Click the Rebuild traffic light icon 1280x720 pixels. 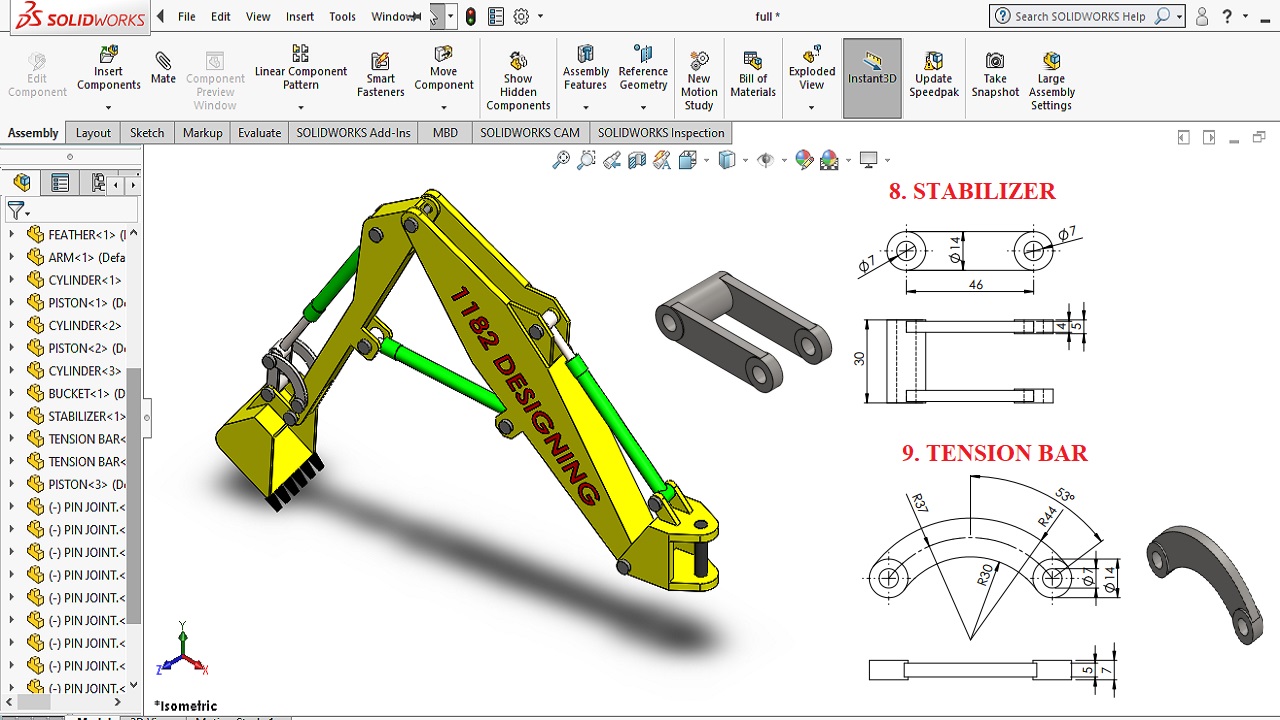470,17
